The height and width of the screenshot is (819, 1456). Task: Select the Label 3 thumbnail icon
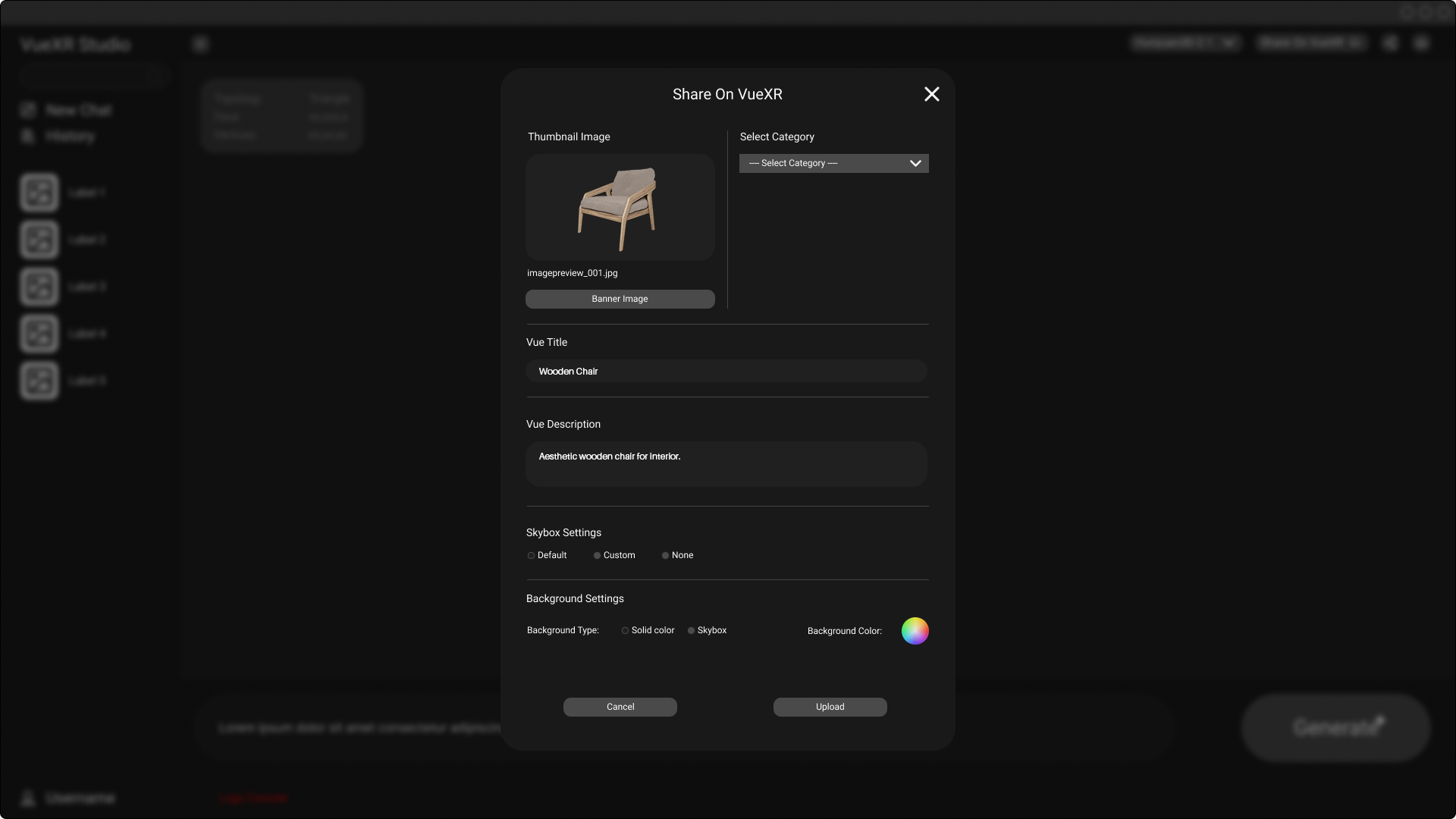39,286
